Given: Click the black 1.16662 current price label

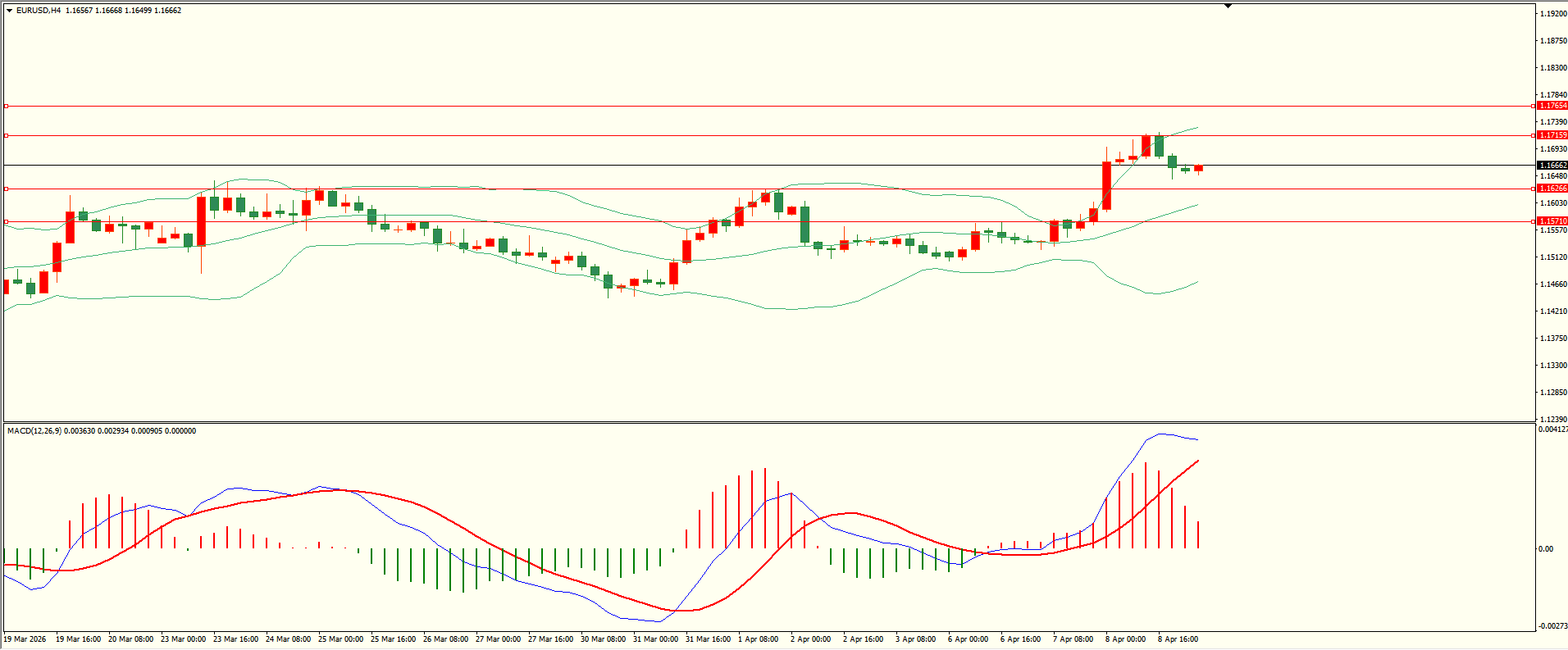Looking at the screenshot, I should tap(1552, 166).
